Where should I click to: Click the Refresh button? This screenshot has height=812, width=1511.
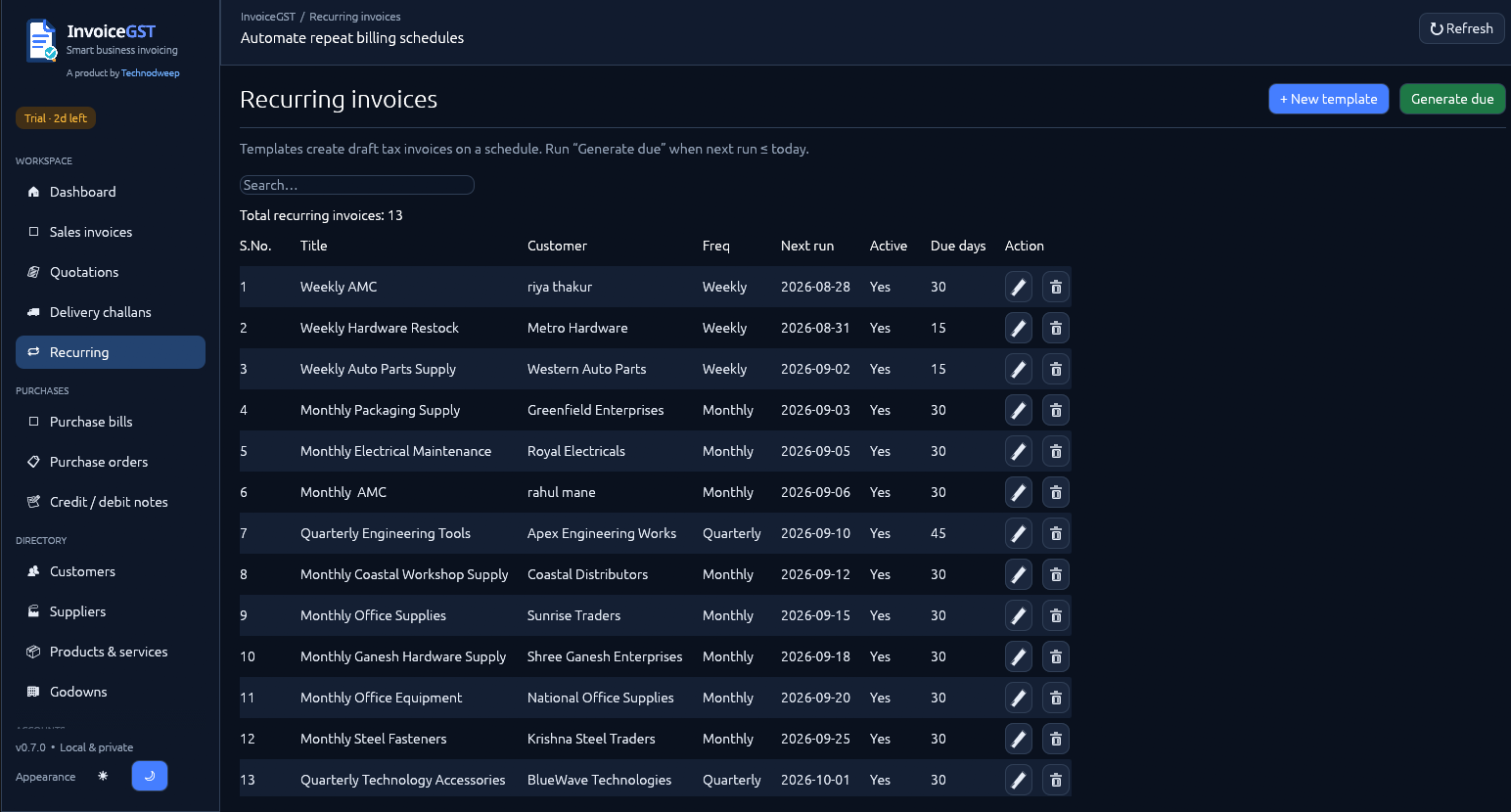(1461, 28)
